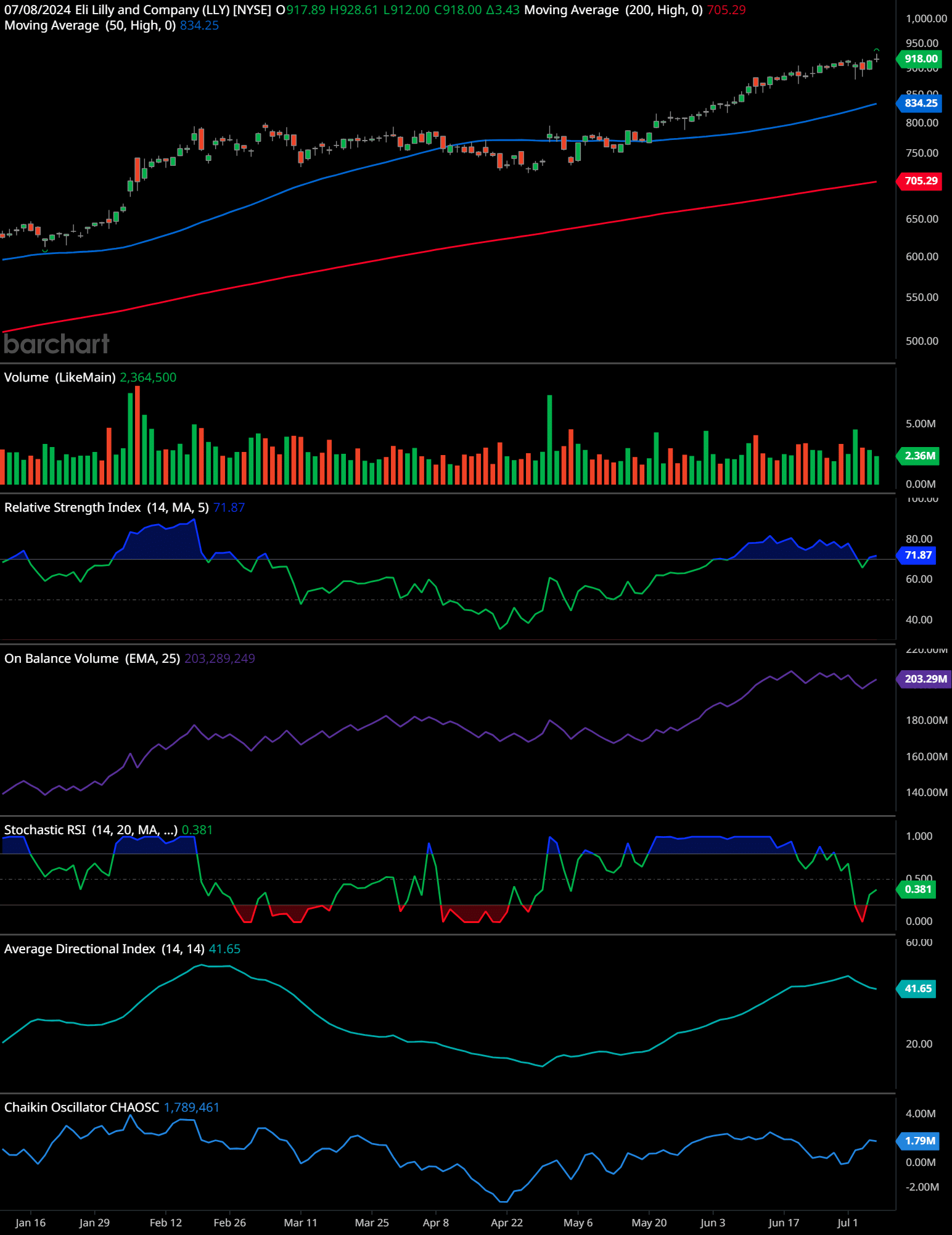Click the 4.00M Chaikin axis label
The height and width of the screenshot is (1235, 952).
[921, 1114]
